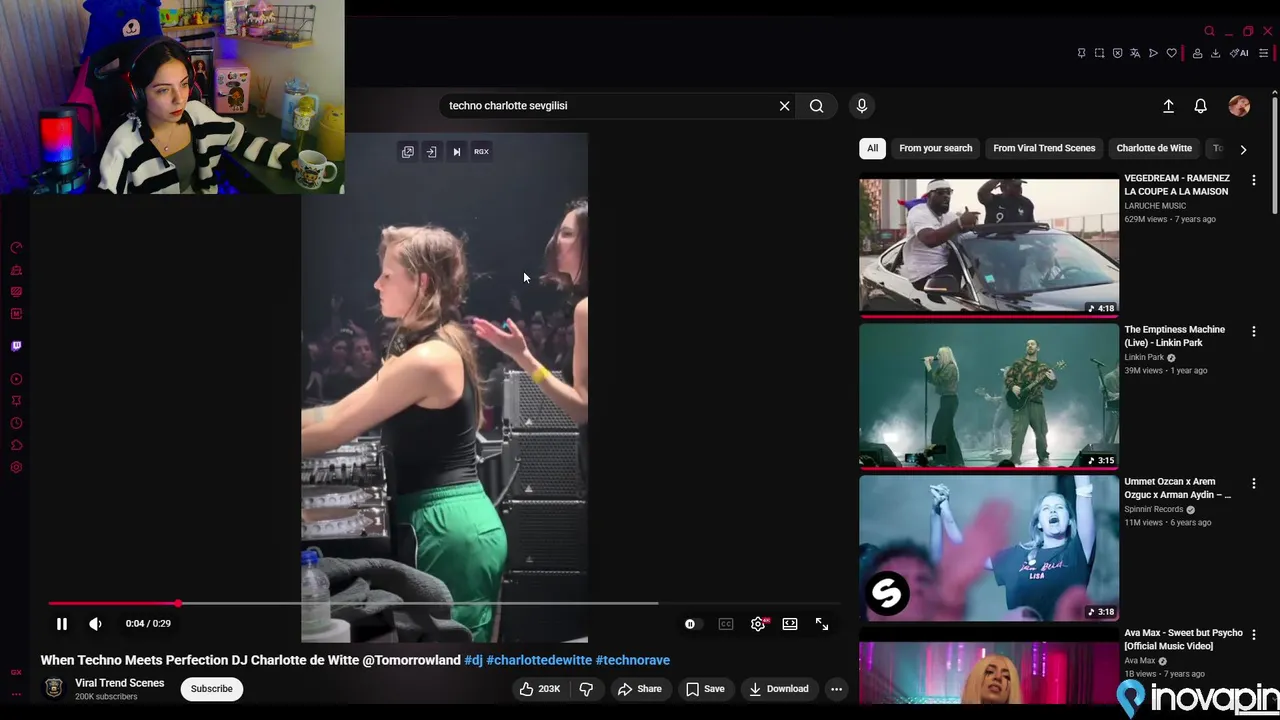
Task: Open Viral Trend Scenes channel name
Action: click(x=119, y=684)
